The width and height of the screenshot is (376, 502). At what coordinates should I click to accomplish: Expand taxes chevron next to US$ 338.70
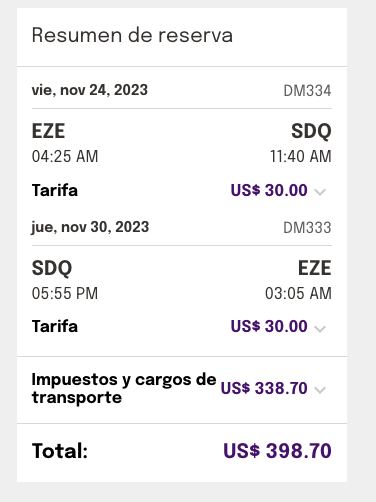click(x=320, y=390)
